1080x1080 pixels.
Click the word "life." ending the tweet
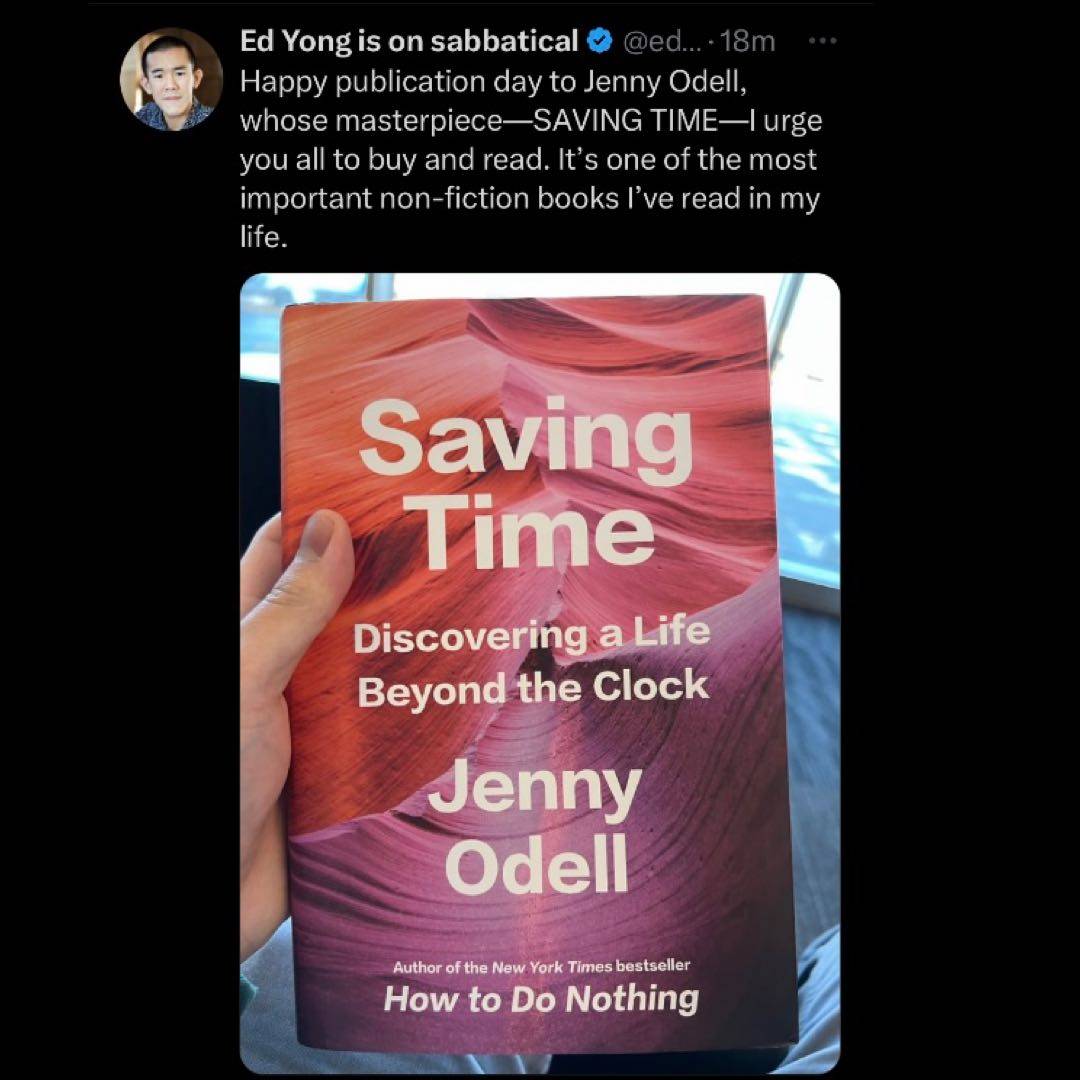[262, 237]
